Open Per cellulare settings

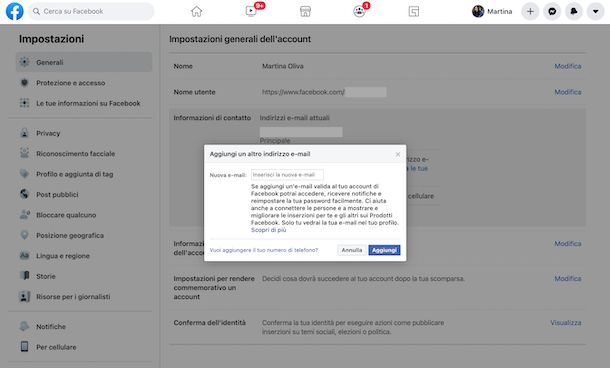pos(84,347)
